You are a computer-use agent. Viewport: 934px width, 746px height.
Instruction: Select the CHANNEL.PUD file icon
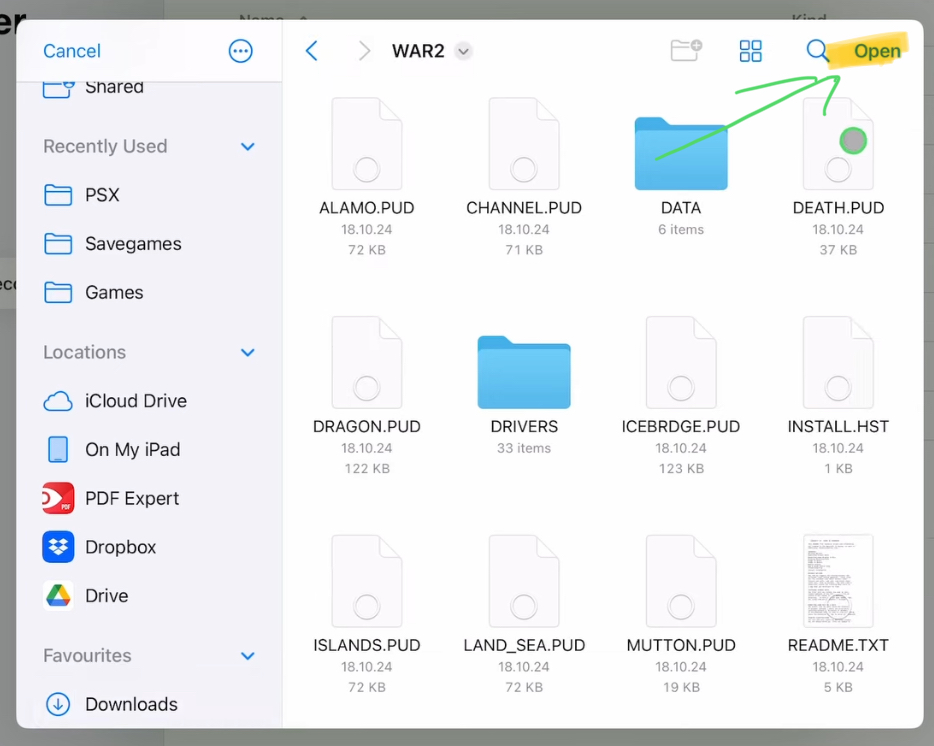524,144
